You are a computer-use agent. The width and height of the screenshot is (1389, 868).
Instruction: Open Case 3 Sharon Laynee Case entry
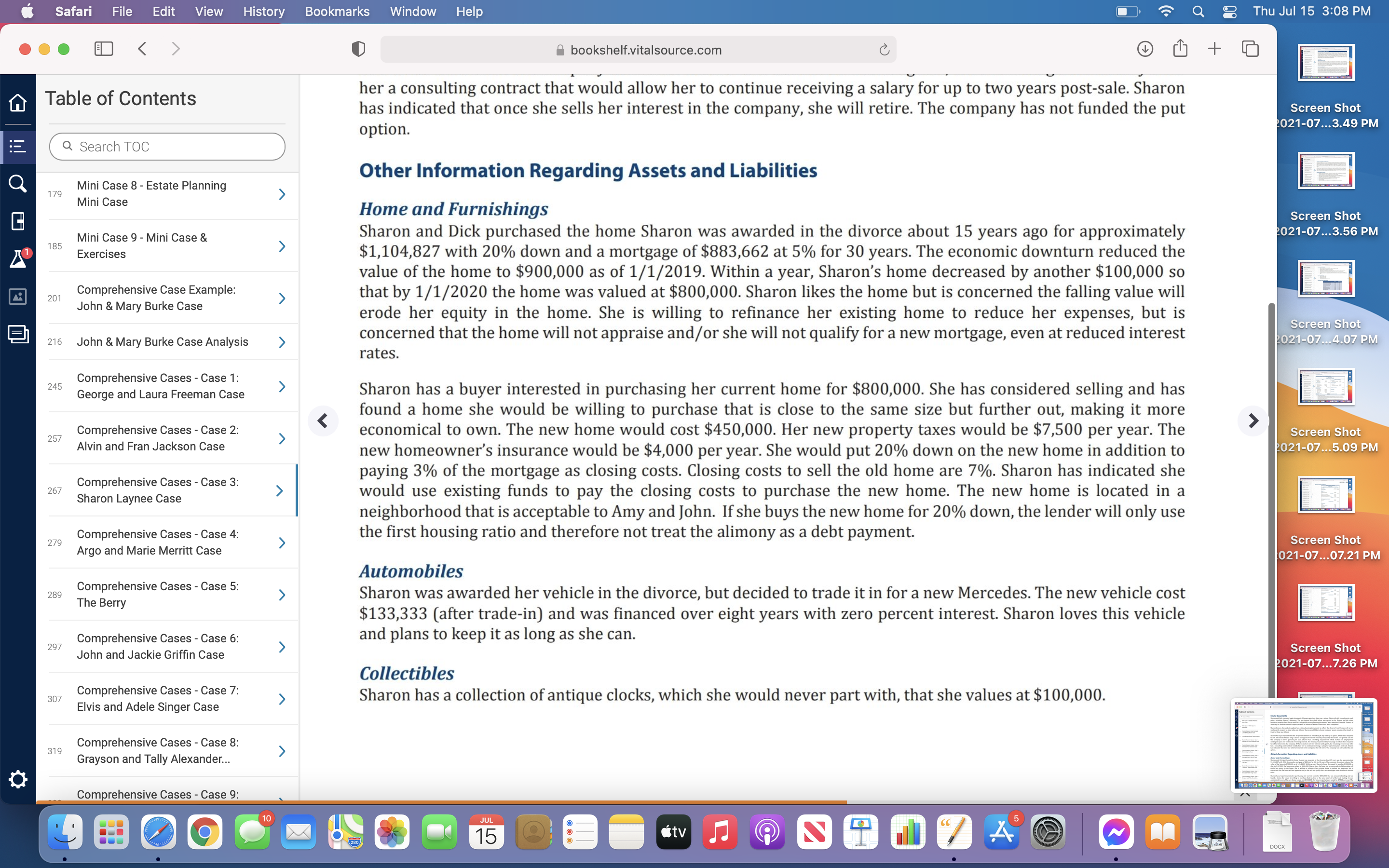168,491
